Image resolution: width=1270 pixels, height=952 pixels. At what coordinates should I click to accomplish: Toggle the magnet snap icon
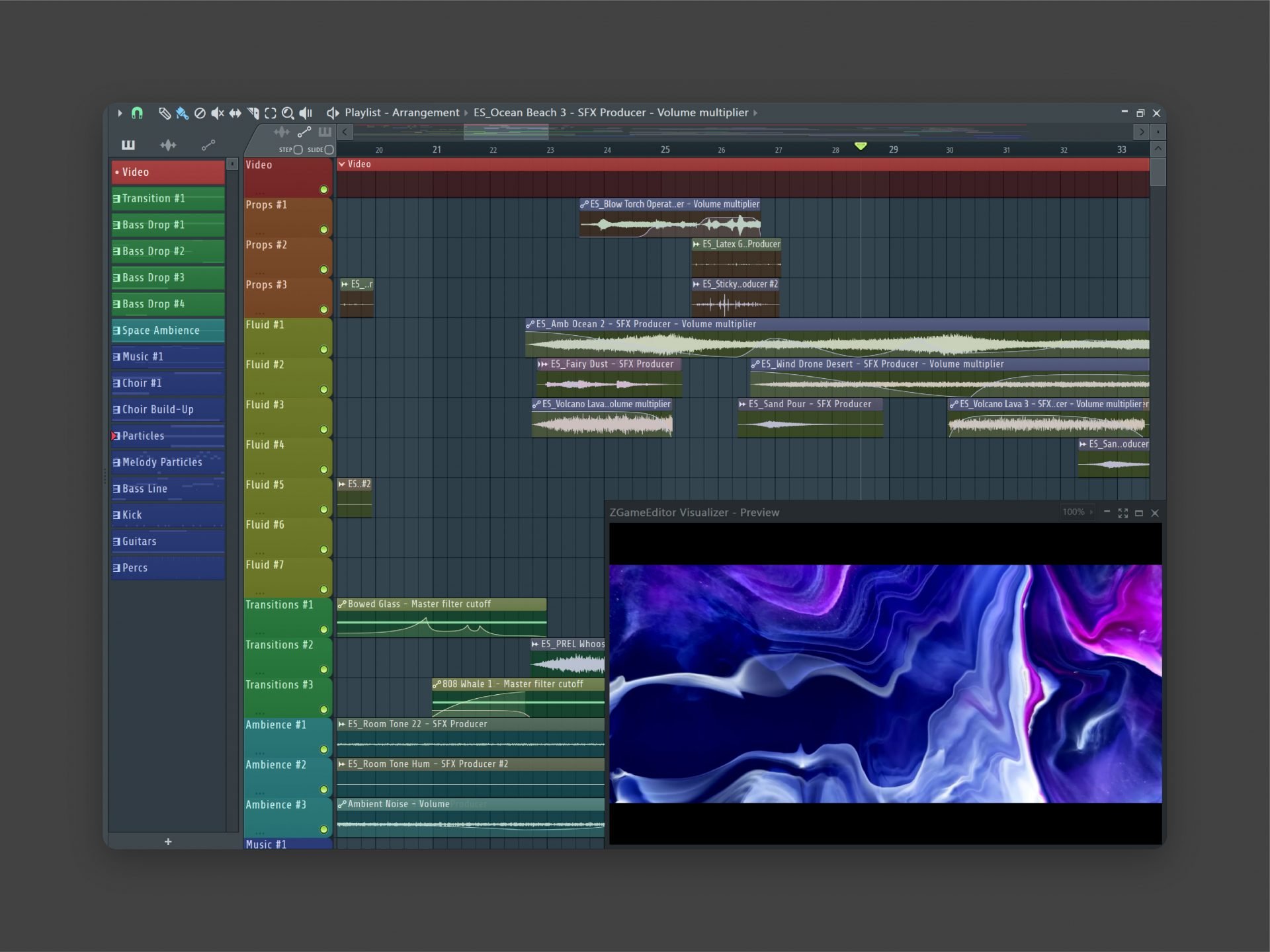click(x=137, y=113)
